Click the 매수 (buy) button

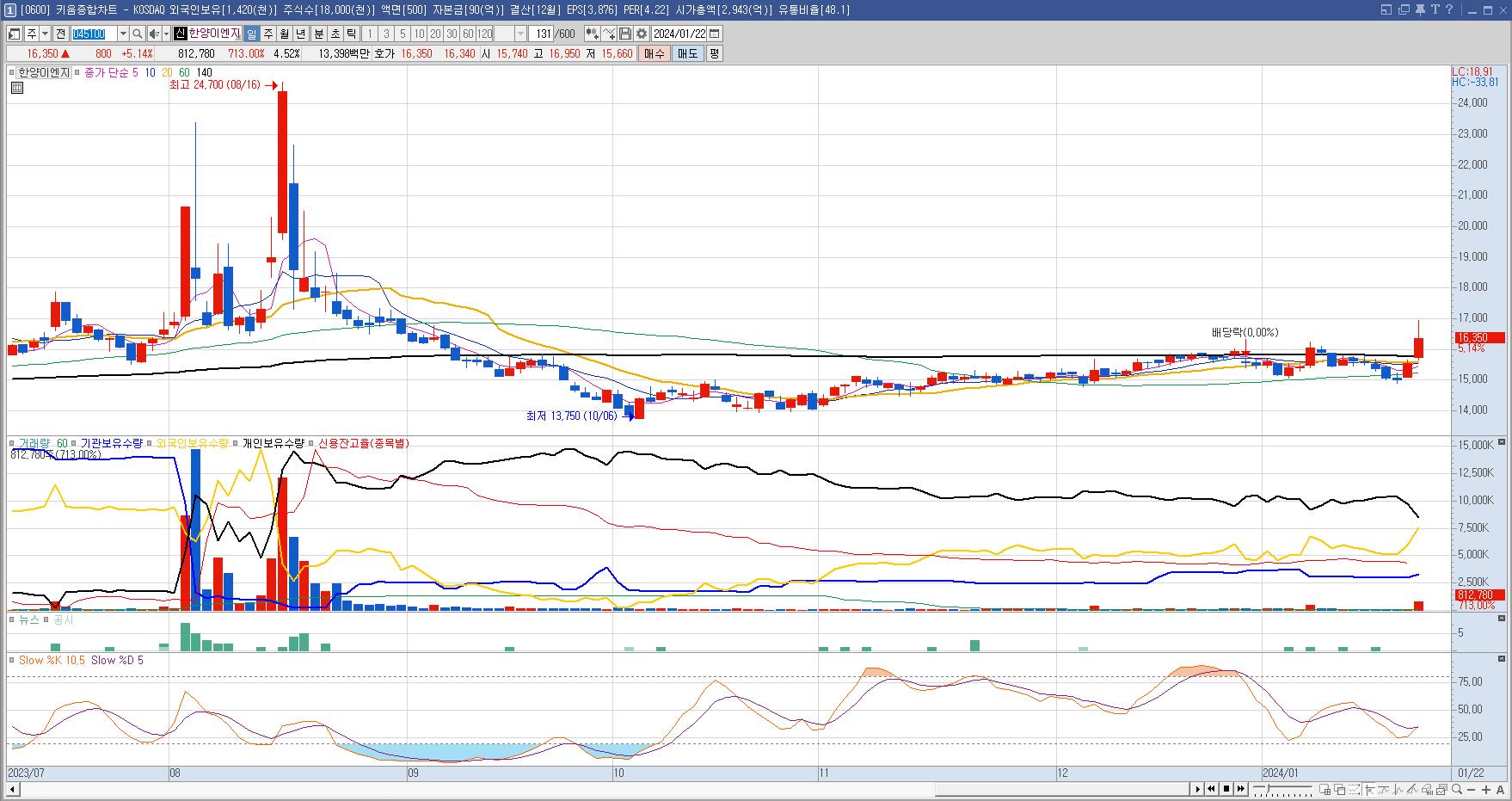pos(654,53)
